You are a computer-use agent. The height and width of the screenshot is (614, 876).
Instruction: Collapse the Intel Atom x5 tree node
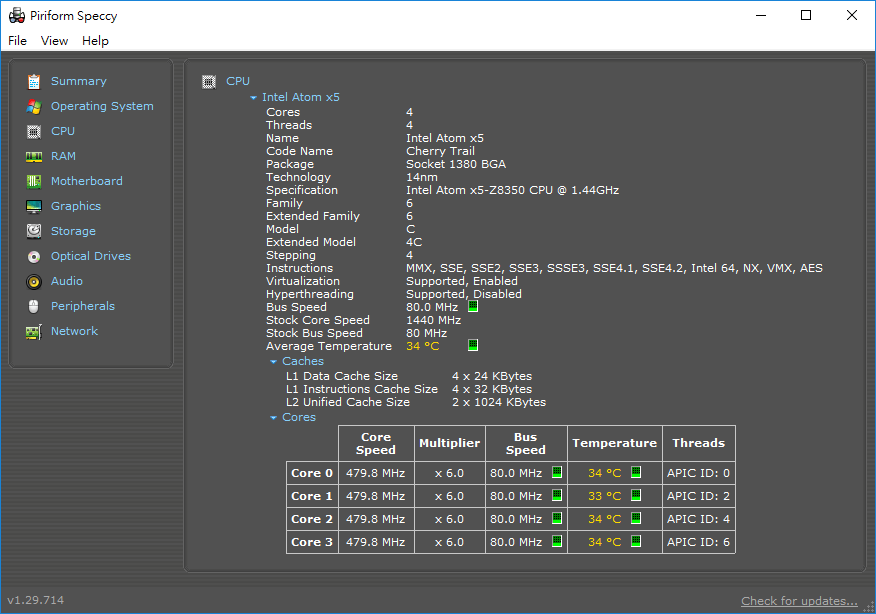pos(254,98)
